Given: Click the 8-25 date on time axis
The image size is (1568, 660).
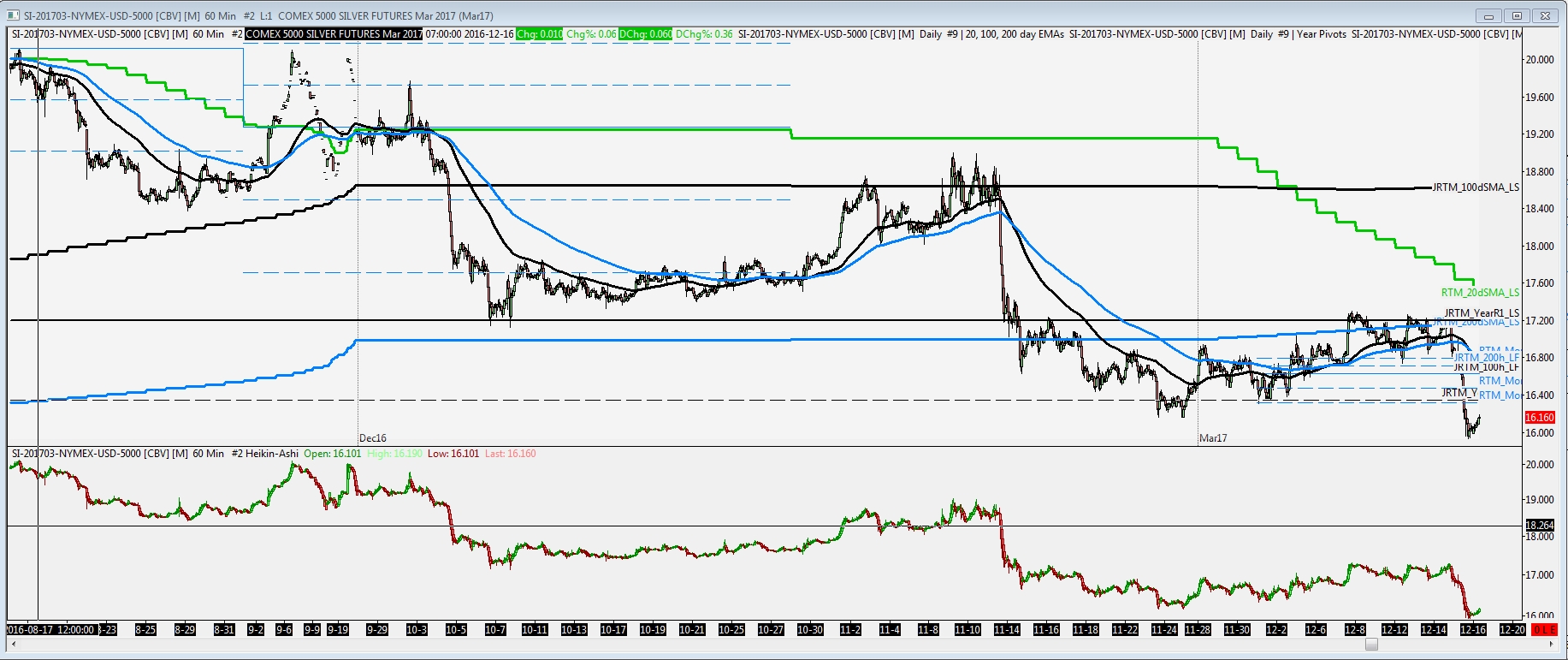Looking at the screenshot, I should click(x=145, y=630).
